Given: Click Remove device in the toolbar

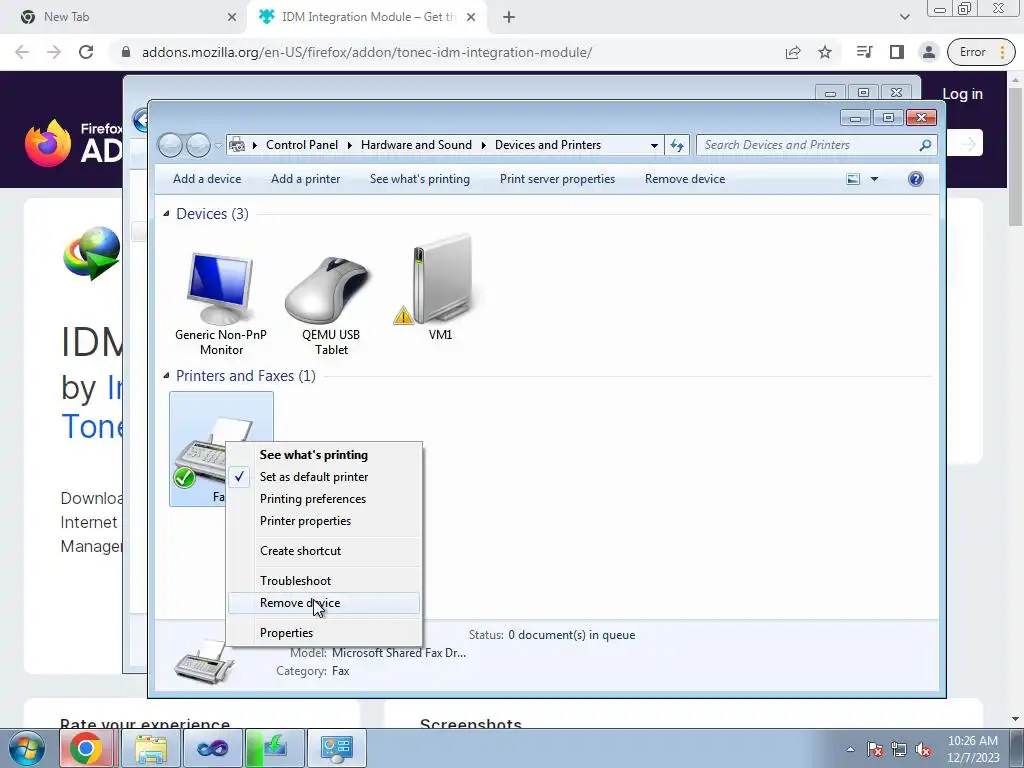Looking at the screenshot, I should pos(685,179).
